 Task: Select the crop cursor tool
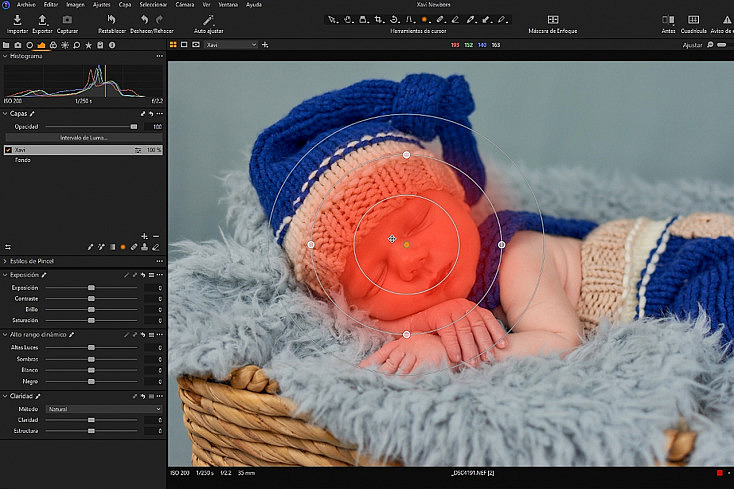click(x=379, y=20)
